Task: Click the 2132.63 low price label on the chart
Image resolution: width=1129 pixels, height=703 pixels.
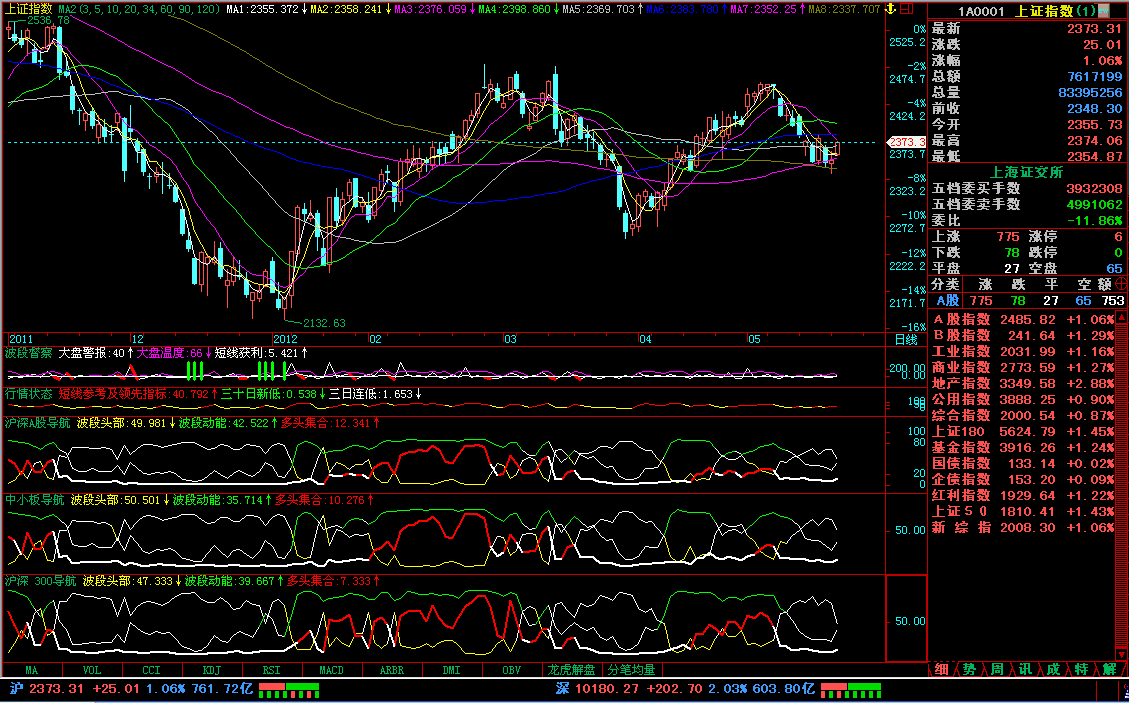Action: tap(325, 323)
